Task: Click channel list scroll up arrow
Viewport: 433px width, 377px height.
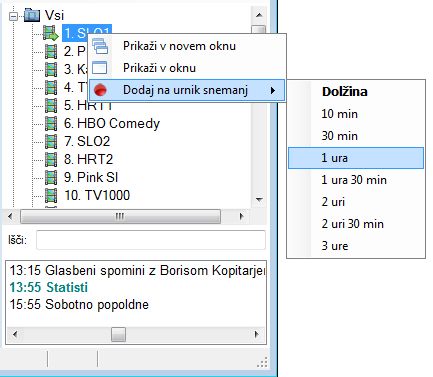Action: [259, 15]
